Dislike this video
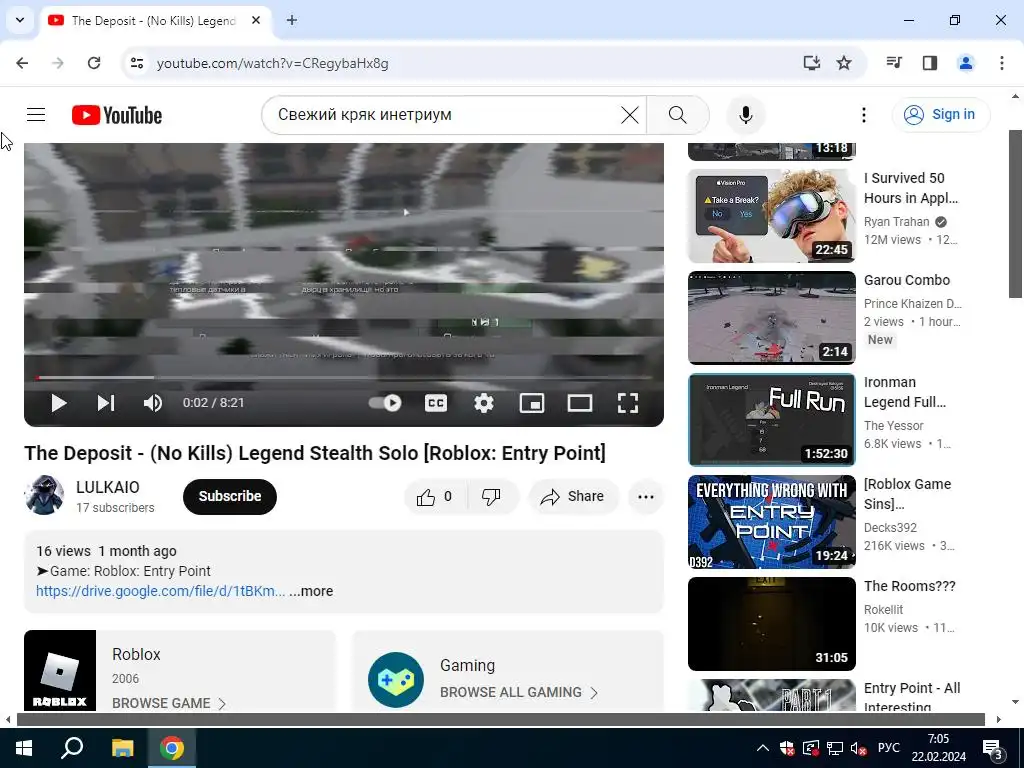The width and height of the screenshot is (1024, 768). point(492,497)
